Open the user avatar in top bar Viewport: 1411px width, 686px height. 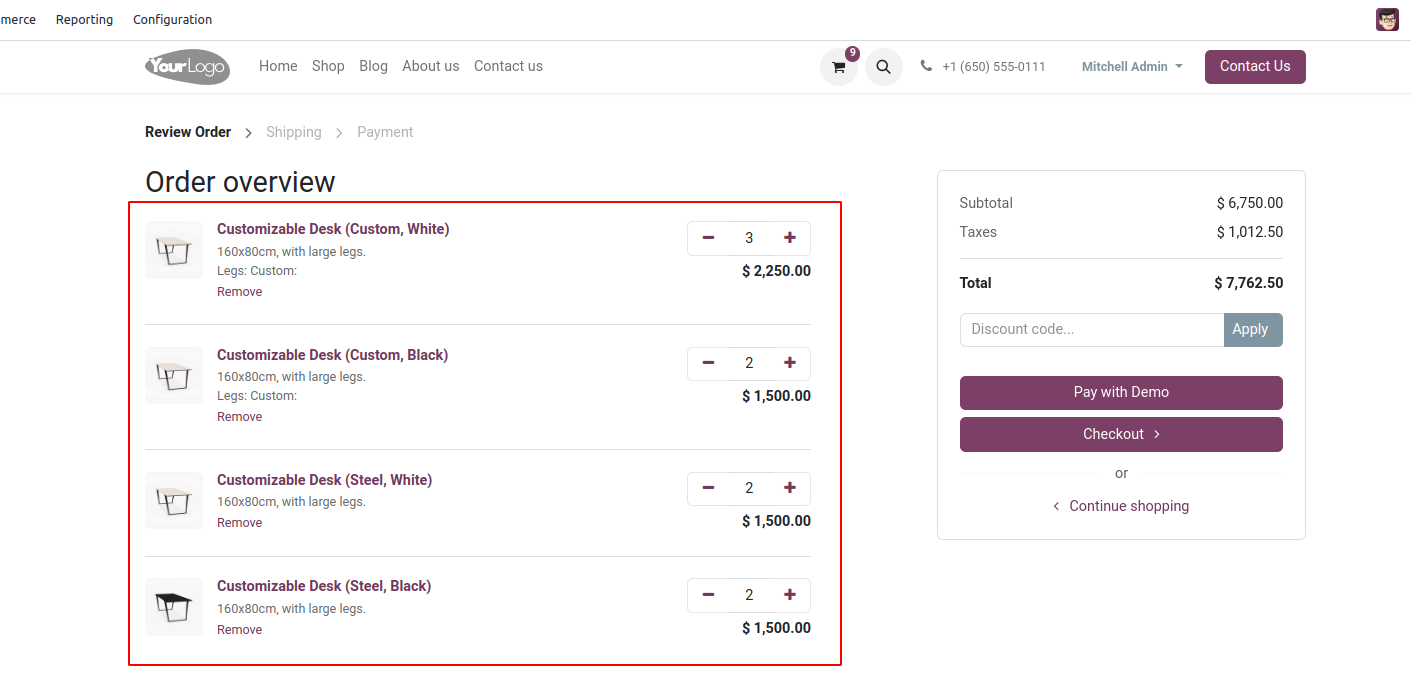pos(1387,20)
